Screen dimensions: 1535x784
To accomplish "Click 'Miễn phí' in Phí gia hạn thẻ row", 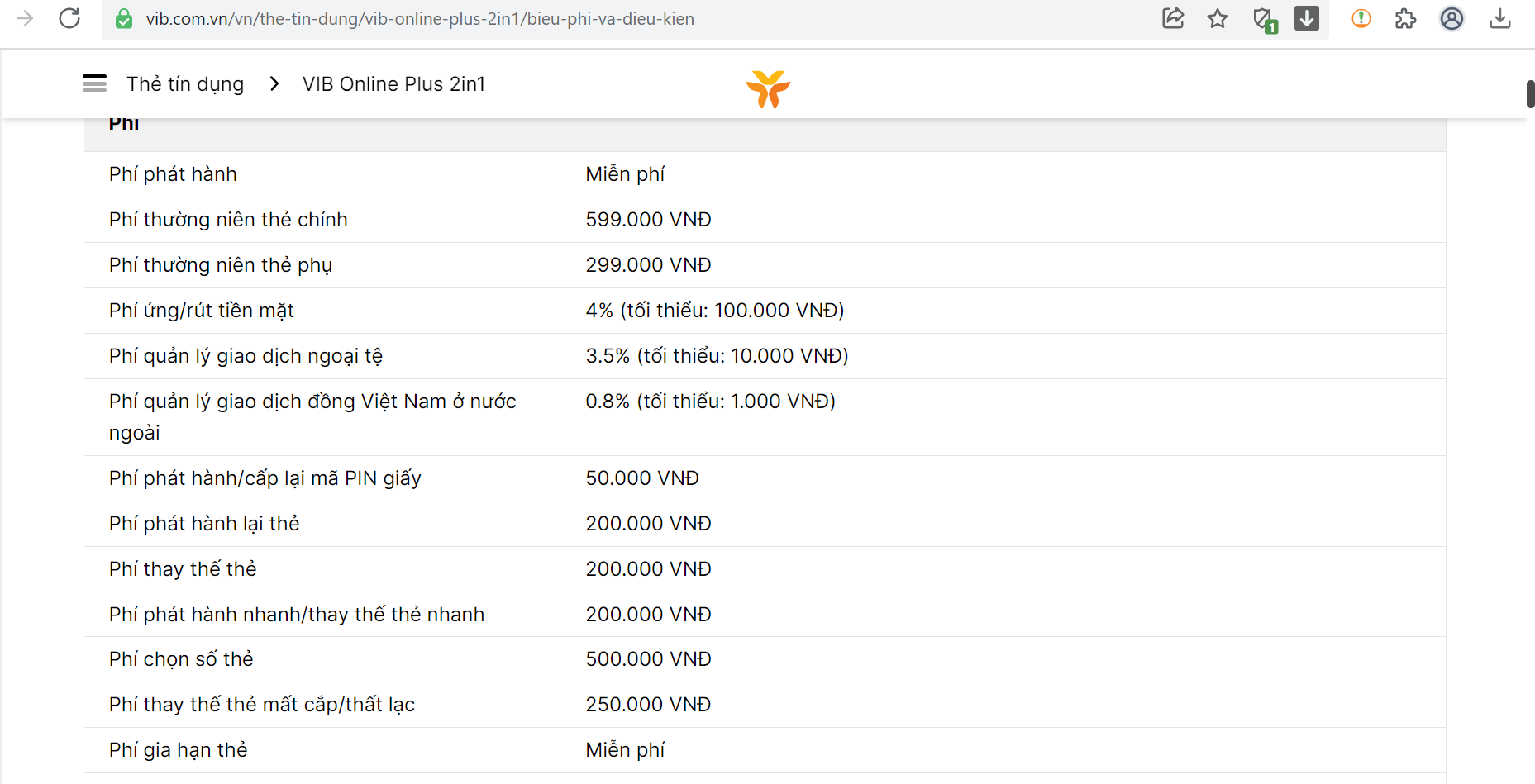I will click(x=625, y=750).
